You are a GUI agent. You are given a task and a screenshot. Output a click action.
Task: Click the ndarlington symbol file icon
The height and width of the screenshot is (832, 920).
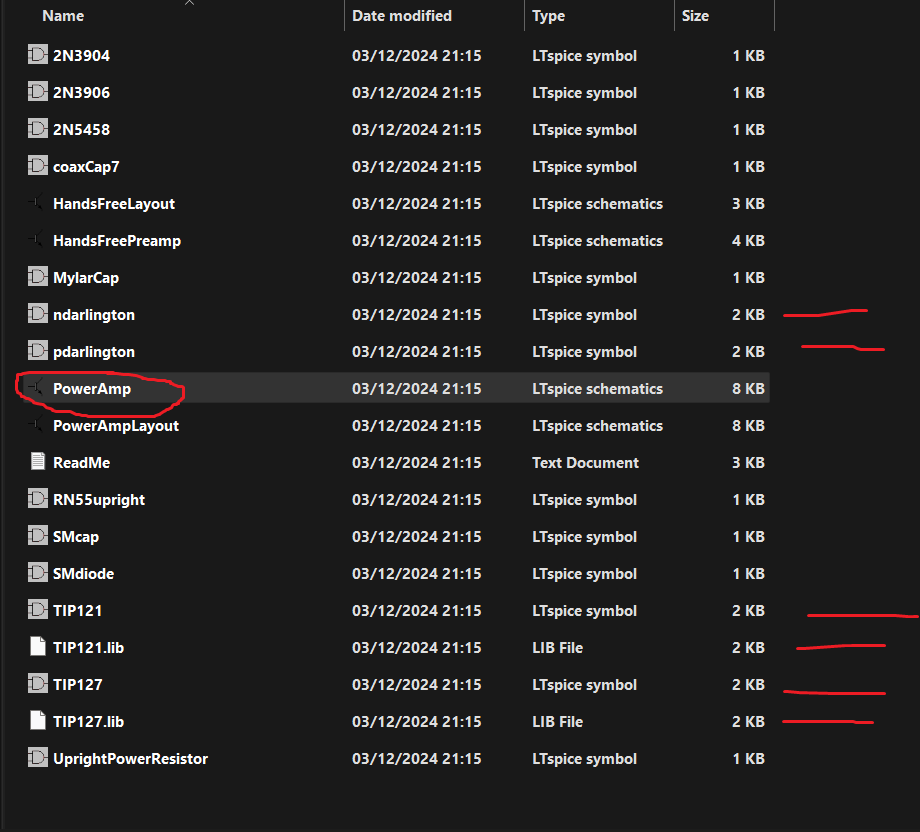pyautogui.click(x=38, y=314)
